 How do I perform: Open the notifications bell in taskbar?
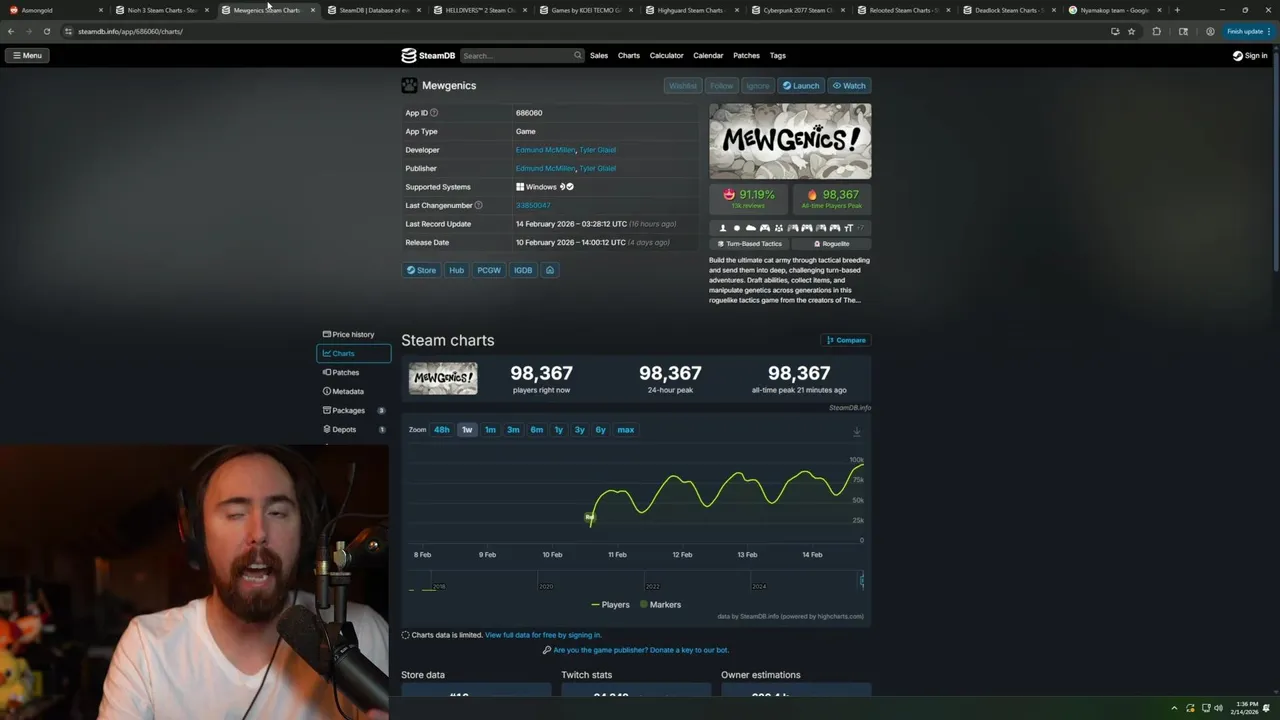pyautogui.click(x=1266, y=708)
